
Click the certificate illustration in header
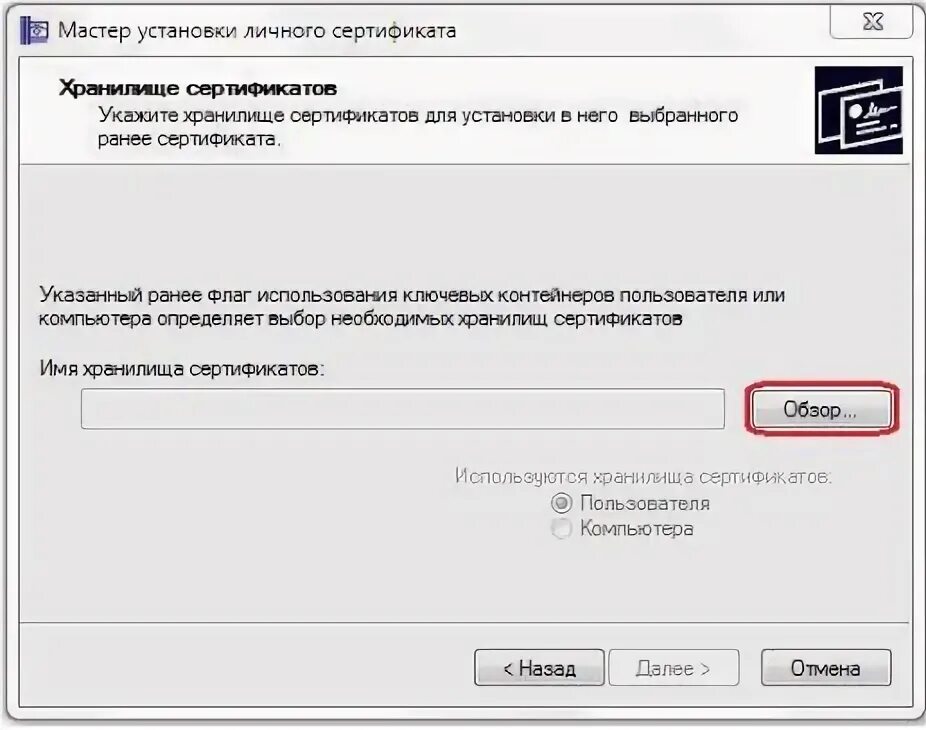pyautogui.click(x=859, y=110)
